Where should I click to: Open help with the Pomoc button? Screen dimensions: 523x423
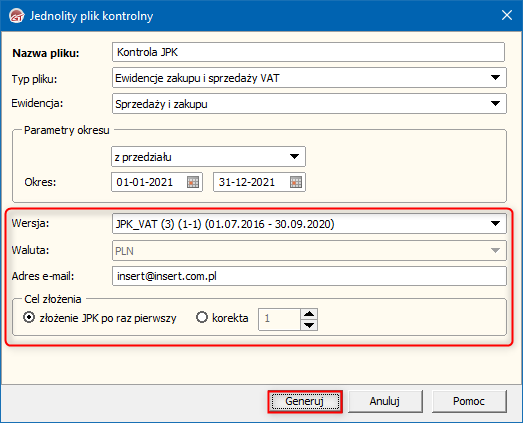[x=469, y=401]
